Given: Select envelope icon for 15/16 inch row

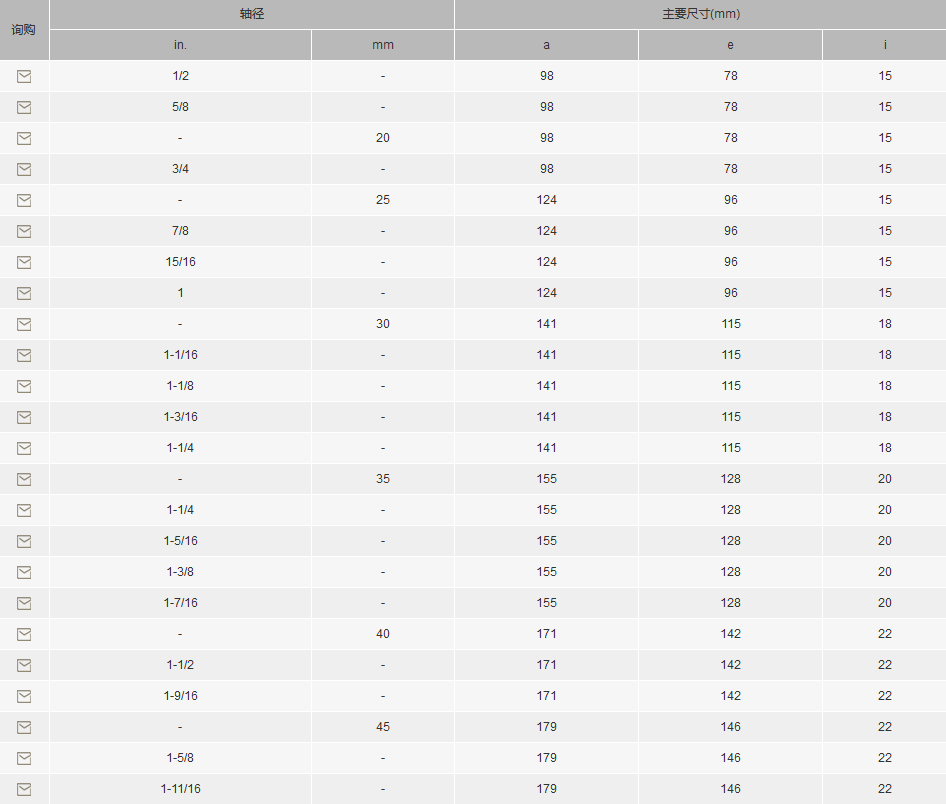Looking at the screenshot, I should coord(24,262).
